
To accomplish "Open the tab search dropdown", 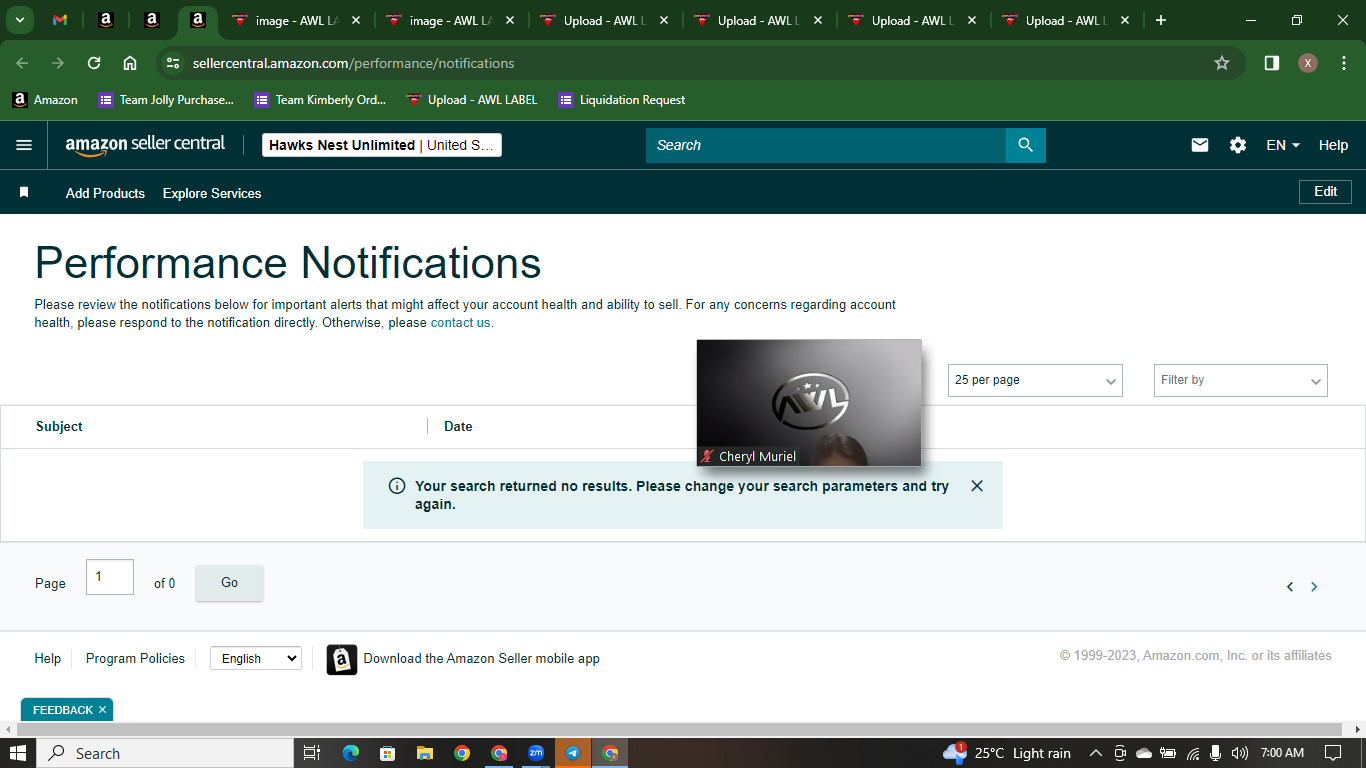I will pos(20,20).
